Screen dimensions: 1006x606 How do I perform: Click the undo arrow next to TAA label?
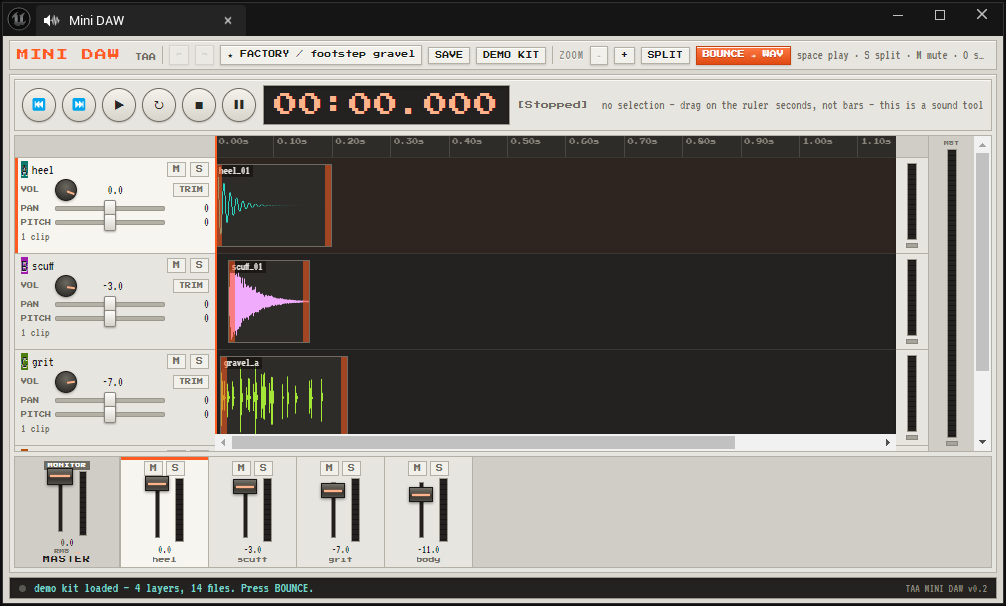[179, 55]
